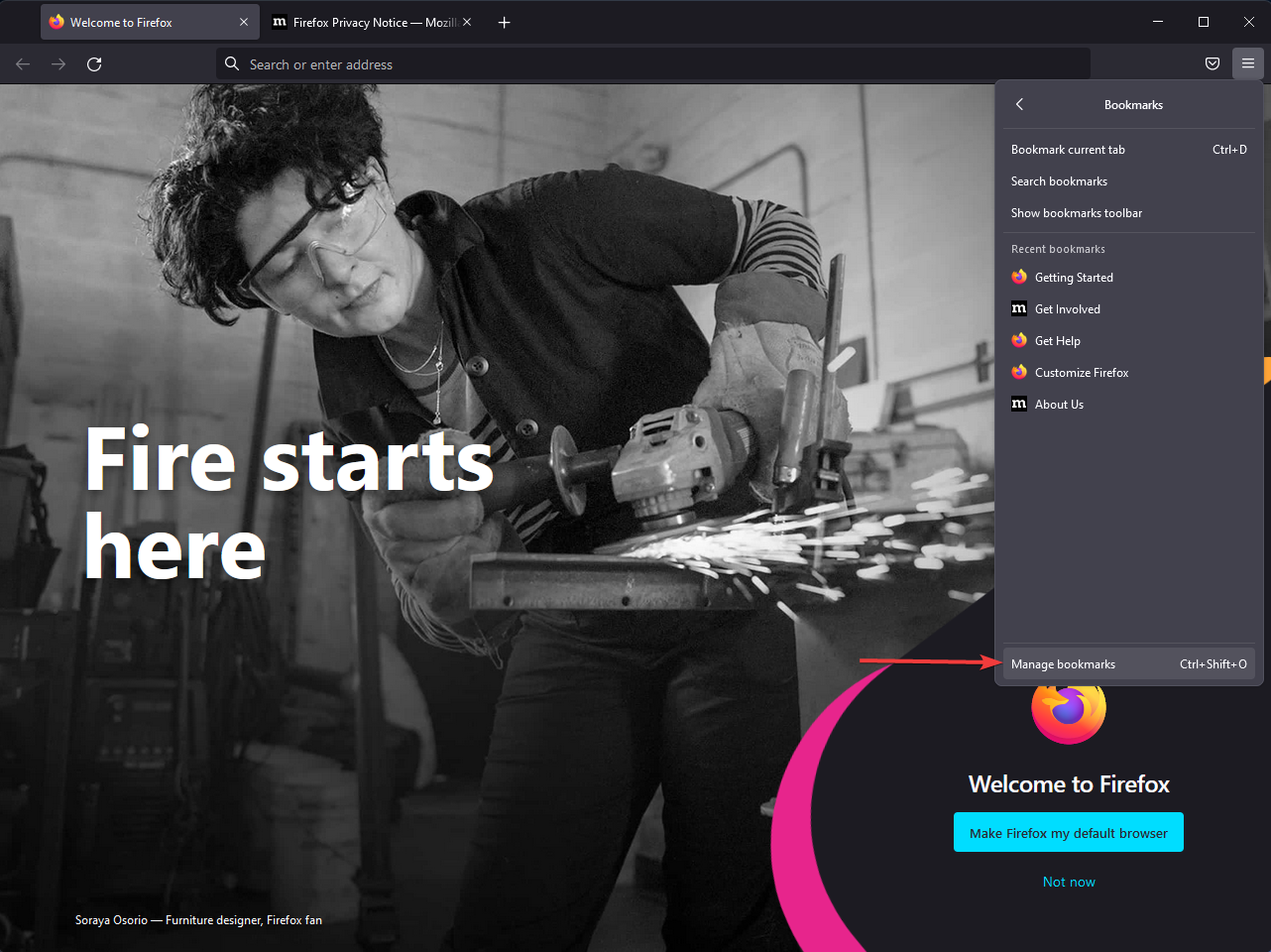Show bookmarks toolbar
This screenshot has width=1271, height=952.
pos(1076,212)
